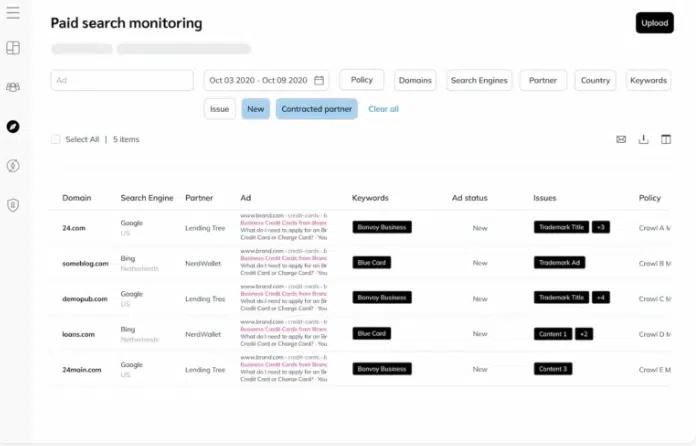This screenshot has height=446, width=696.
Task: Click the Upload button
Action: click(x=654, y=23)
